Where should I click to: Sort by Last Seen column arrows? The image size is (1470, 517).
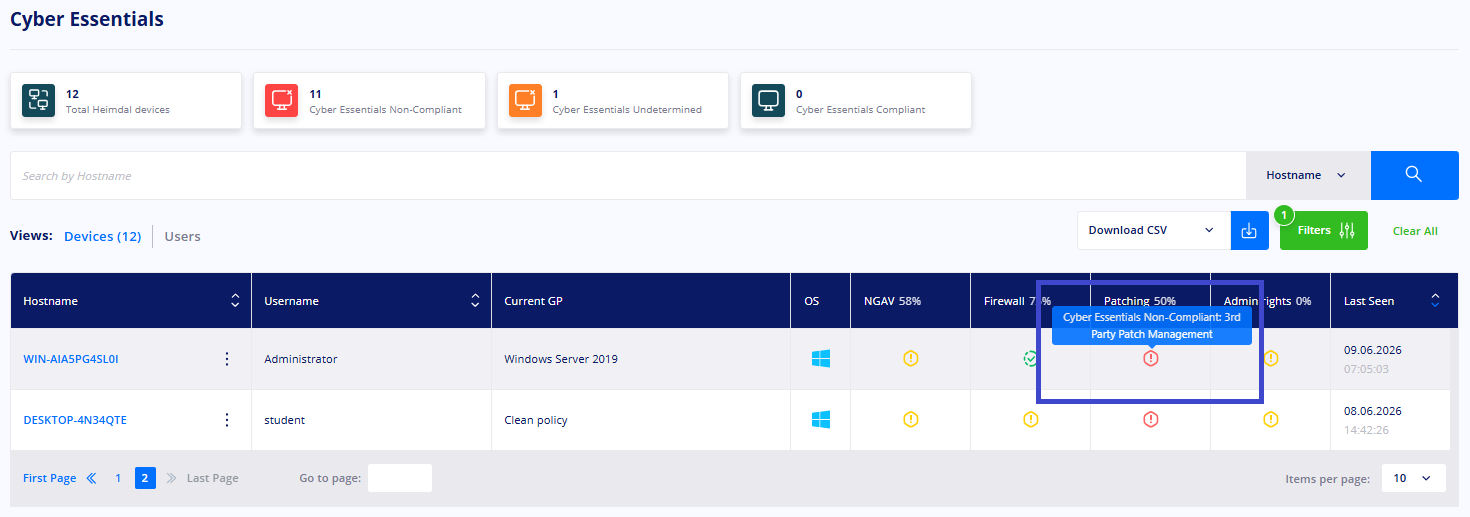pyautogui.click(x=1436, y=300)
